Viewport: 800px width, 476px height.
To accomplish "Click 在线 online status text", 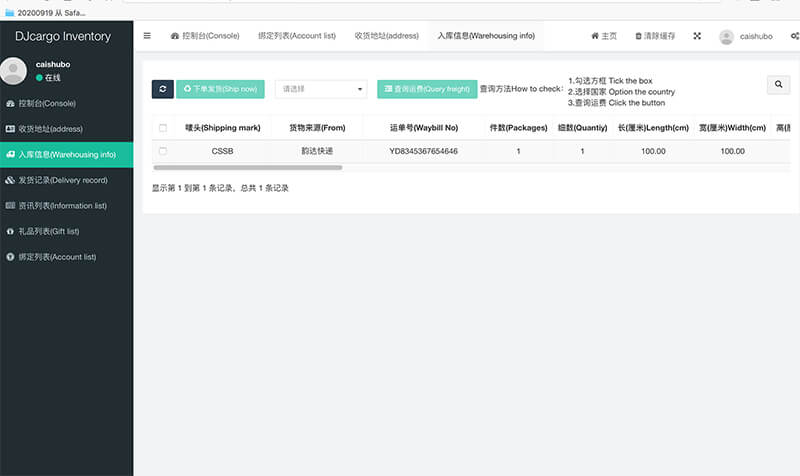I will coord(53,78).
